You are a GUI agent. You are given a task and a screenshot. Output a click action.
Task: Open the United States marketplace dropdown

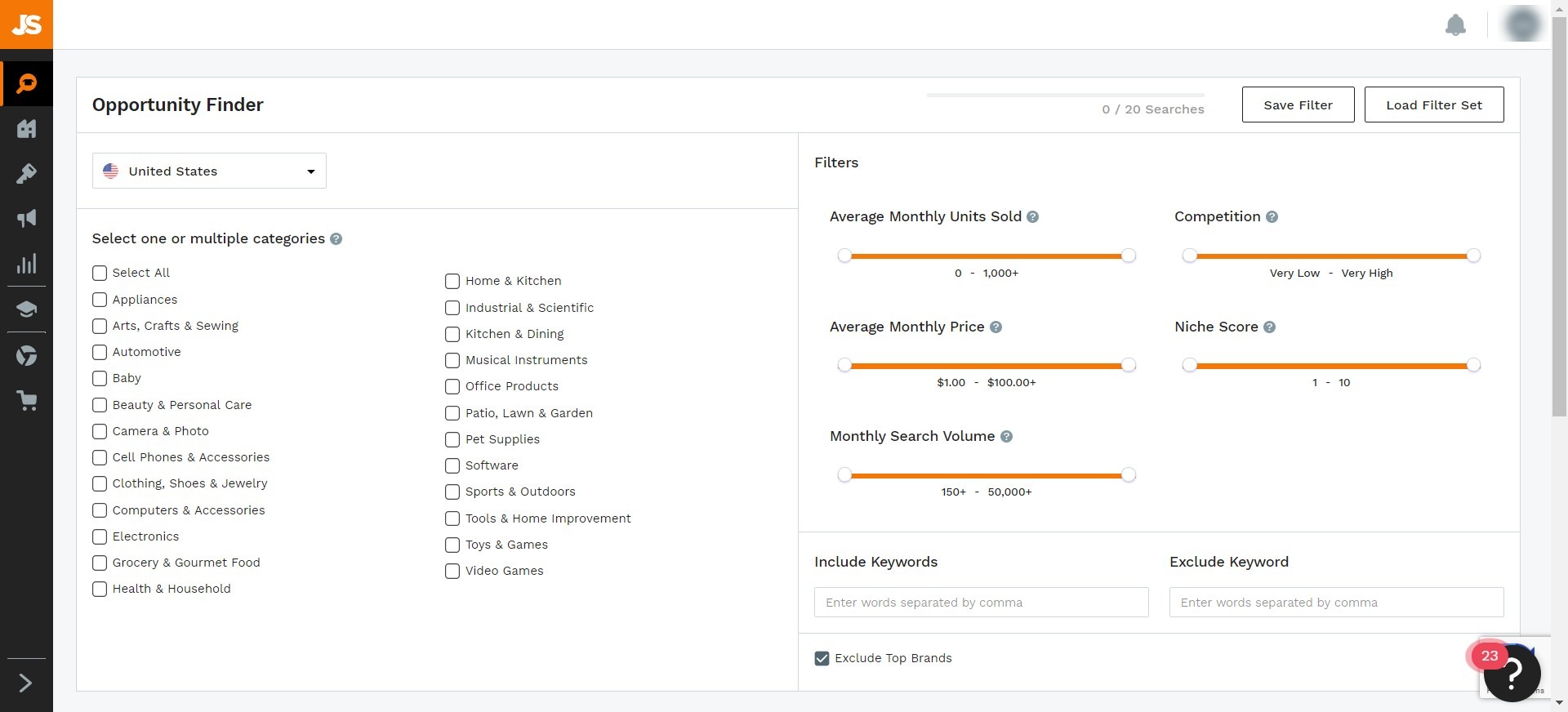pyautogui.click(x=209, y=171)
